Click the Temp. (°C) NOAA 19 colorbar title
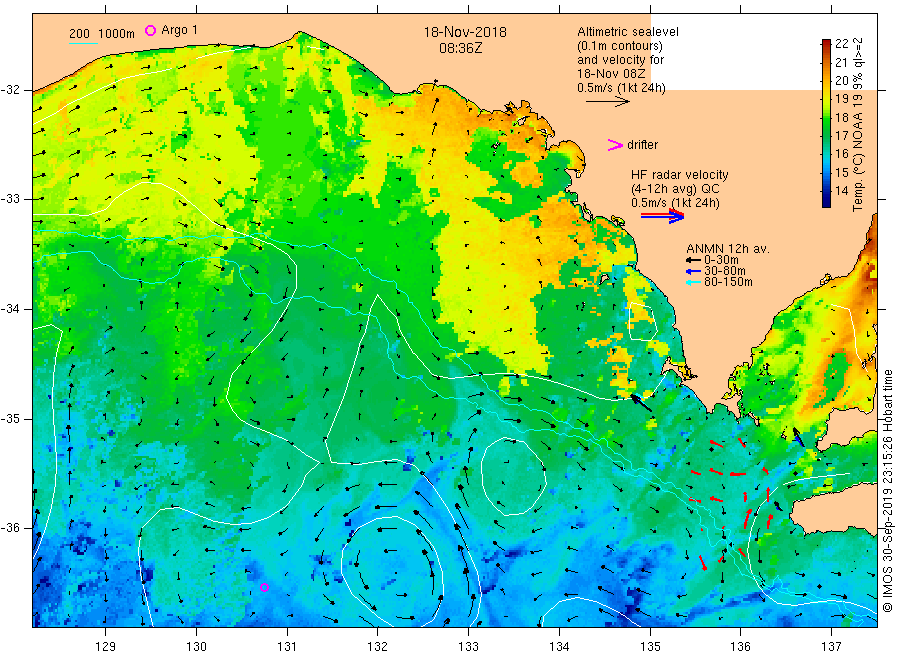Image resolution: width=900 pixels, height=660 pixels. pyautogui.click(x=858, y=125)
